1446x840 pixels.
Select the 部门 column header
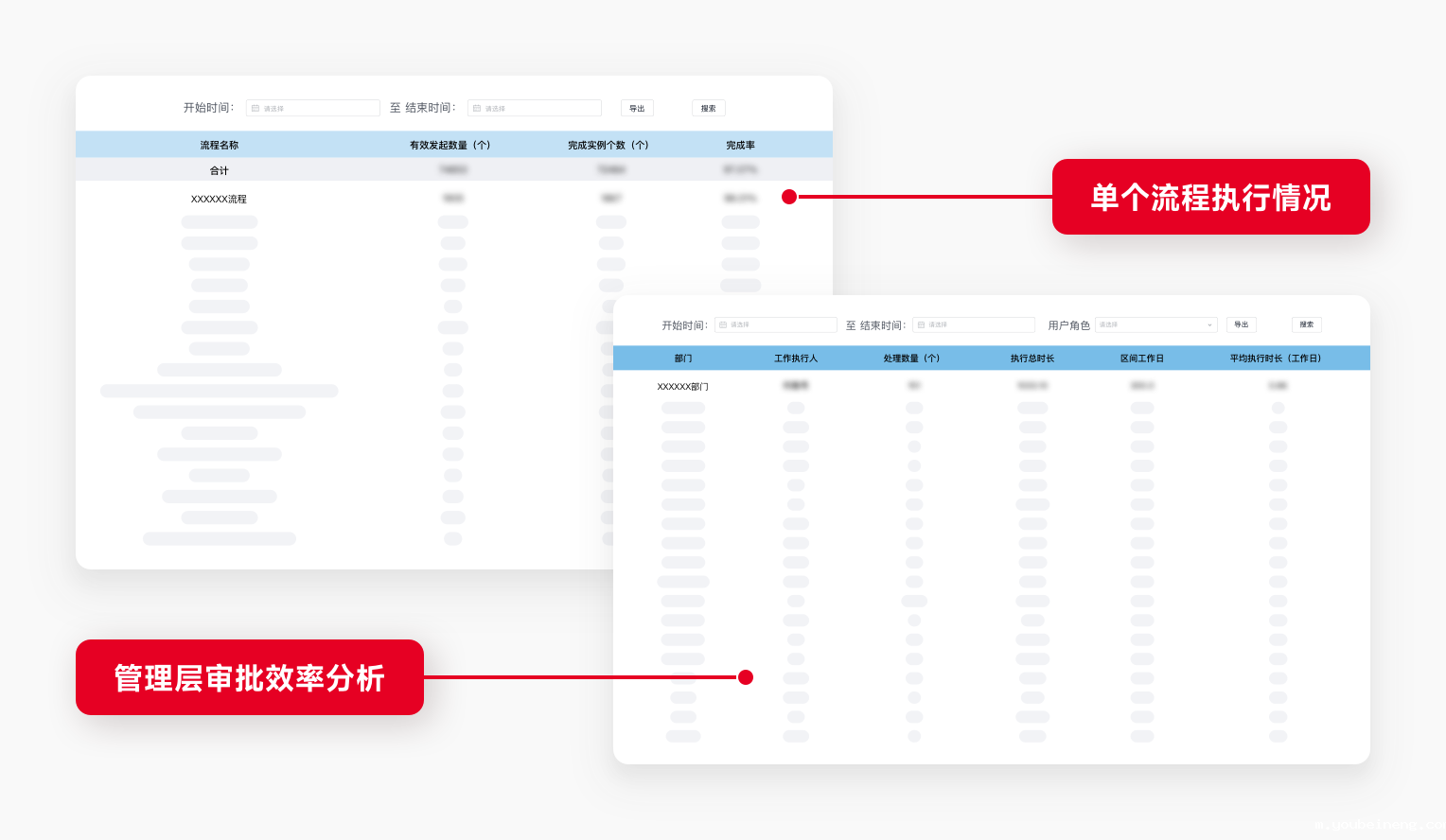point(683,359)
